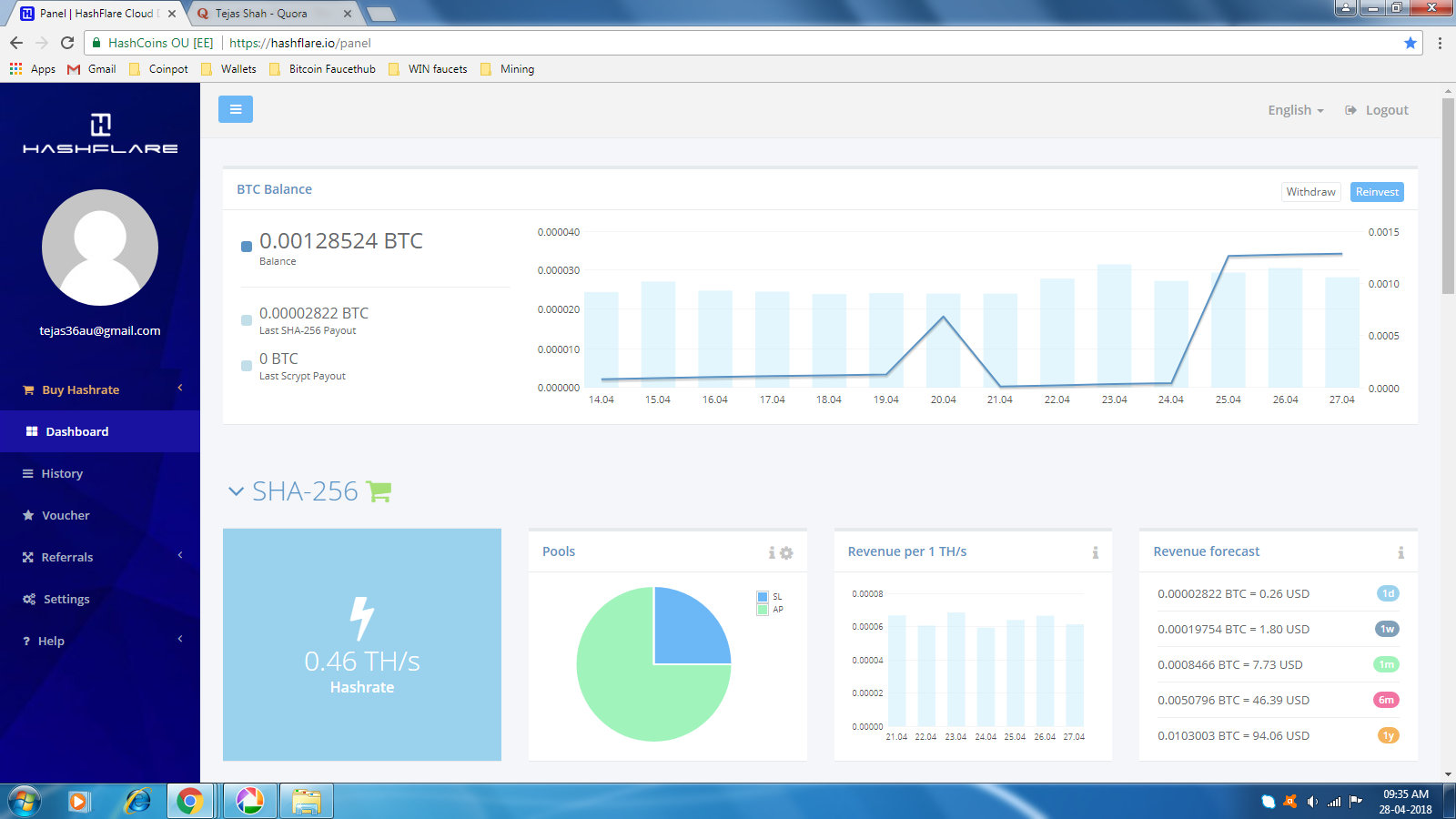Open Bitcoin Faucethub bookmark folder
This screenshot has width=1456, height=819.
click(322, 69)
